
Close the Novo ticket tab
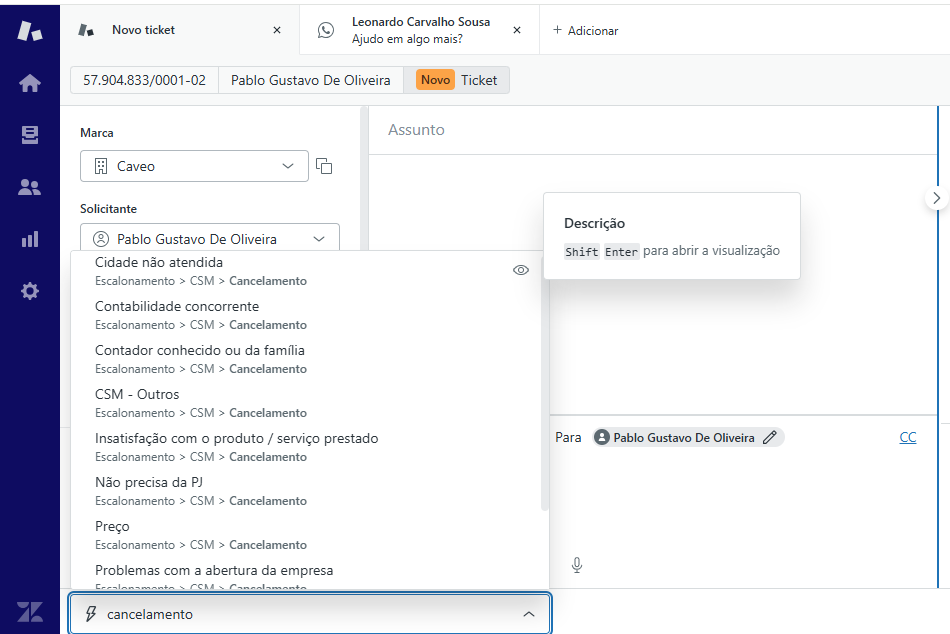[x=277, y=30]
